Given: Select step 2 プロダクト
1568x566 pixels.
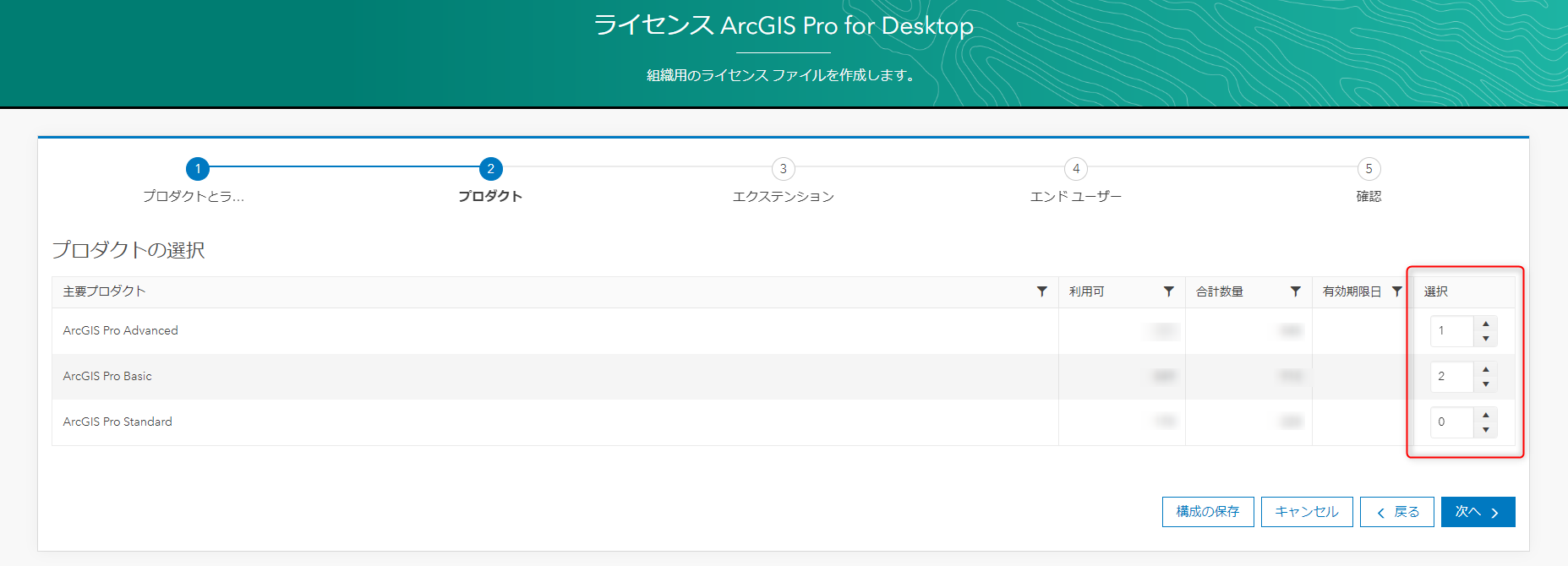Looking at the screenshot, I should click(490, 169).
